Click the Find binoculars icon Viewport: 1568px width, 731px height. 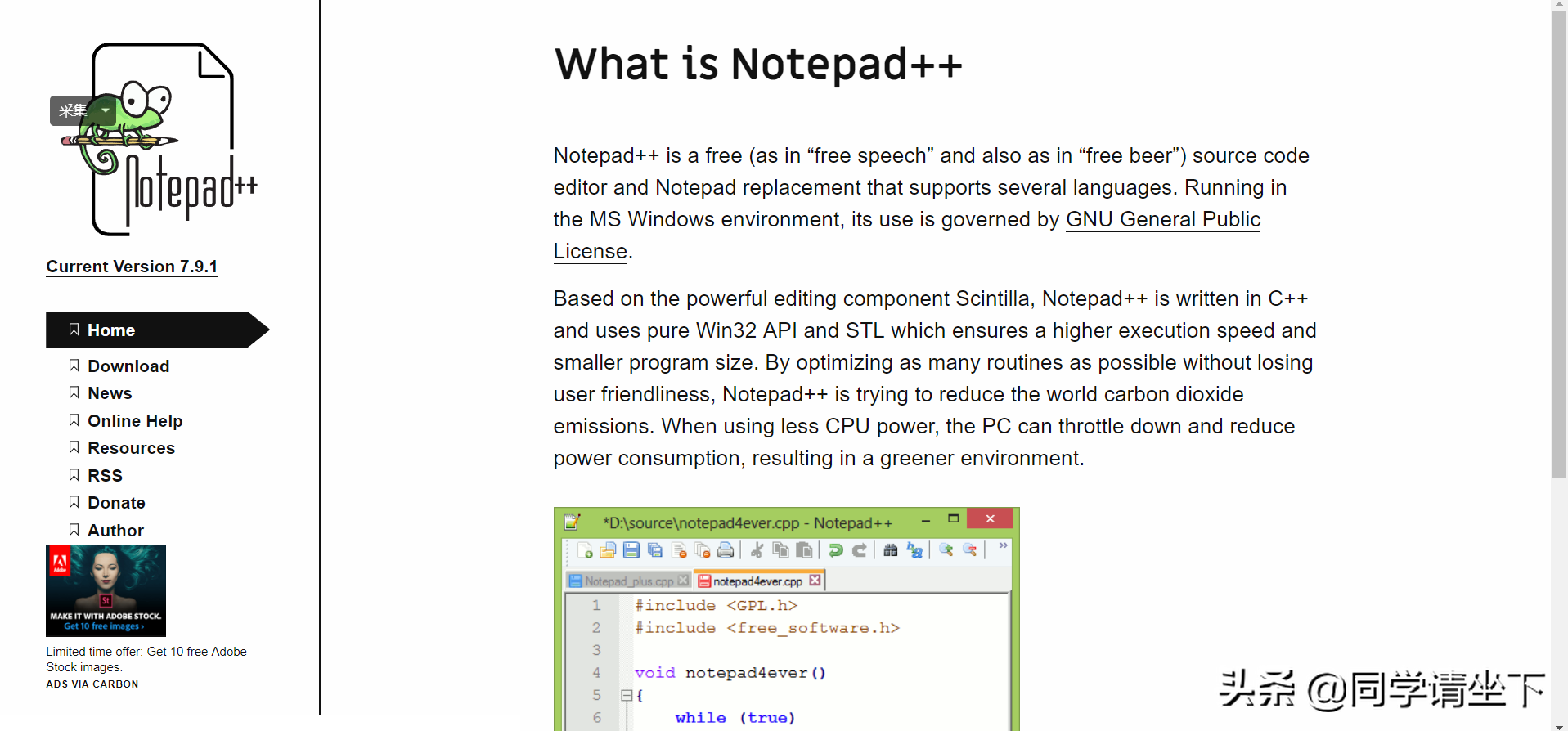tap(891, 550)
